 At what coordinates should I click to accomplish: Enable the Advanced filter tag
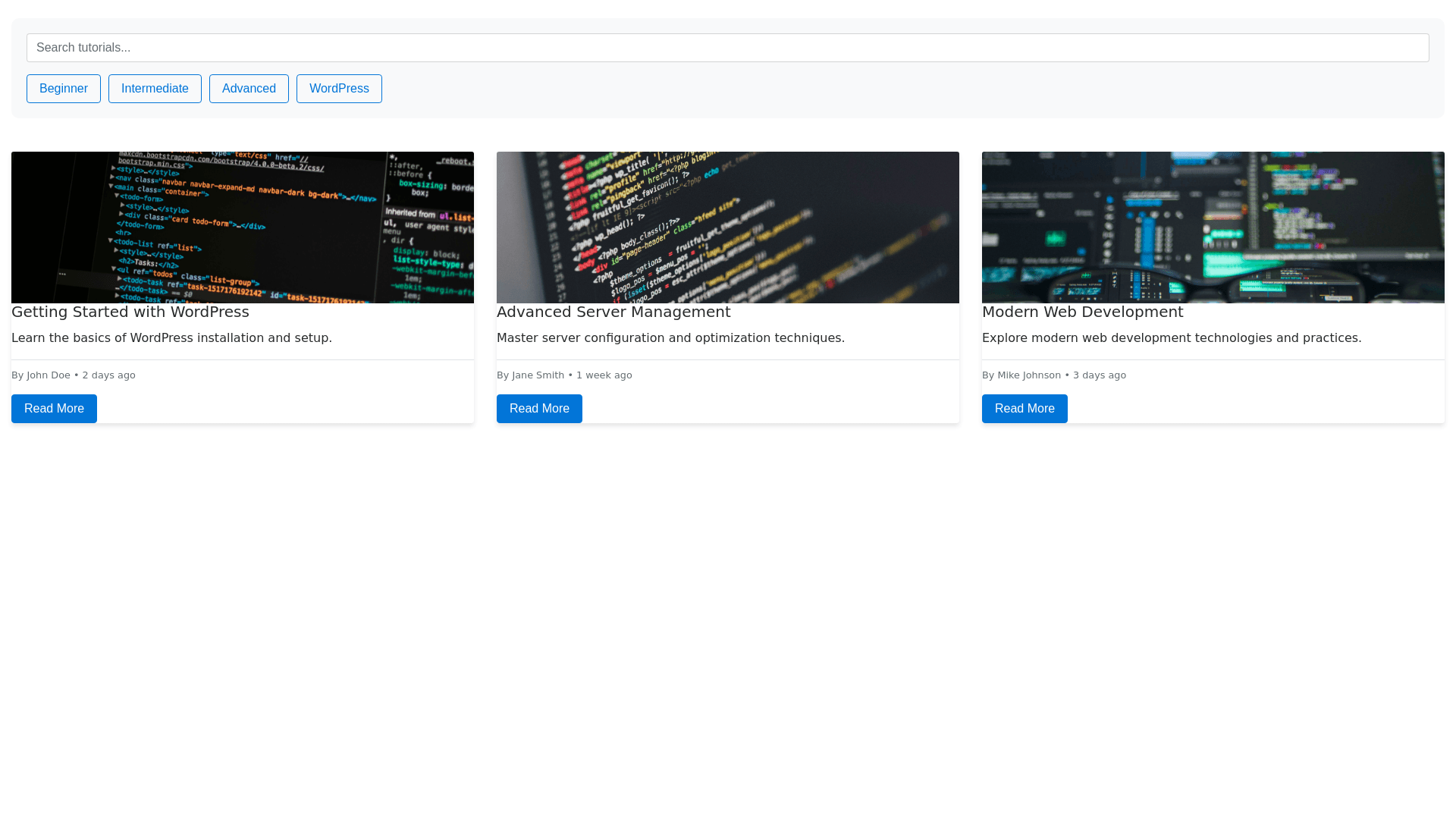pos(249,89)
